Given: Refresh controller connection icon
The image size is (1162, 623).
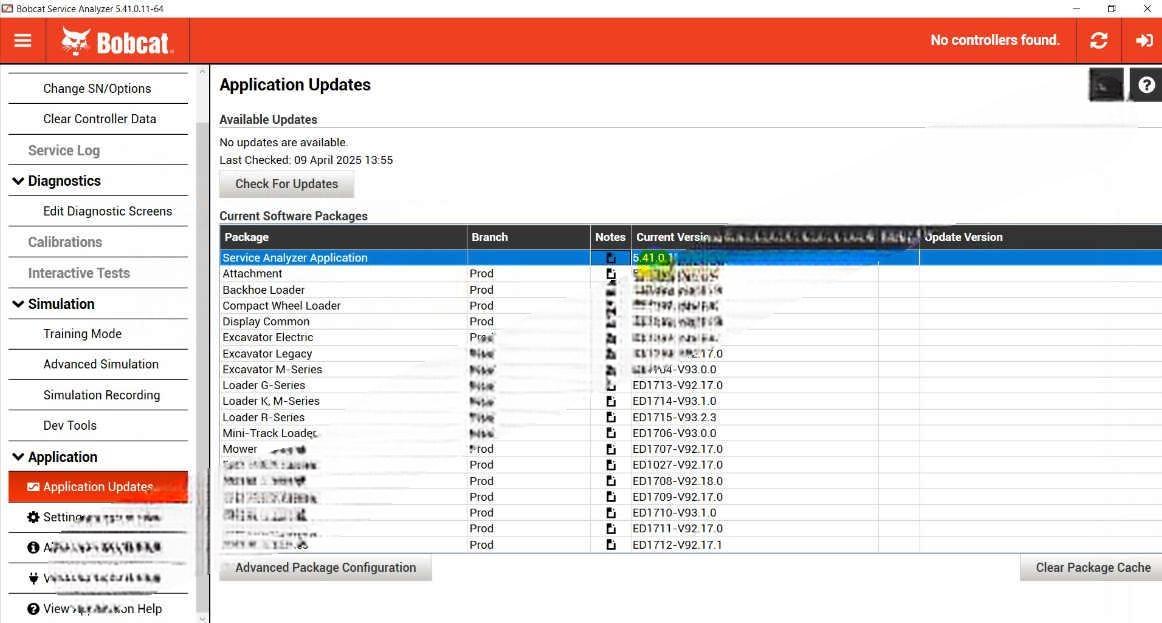Looking at the screenshot, I should coord(1098,41).
